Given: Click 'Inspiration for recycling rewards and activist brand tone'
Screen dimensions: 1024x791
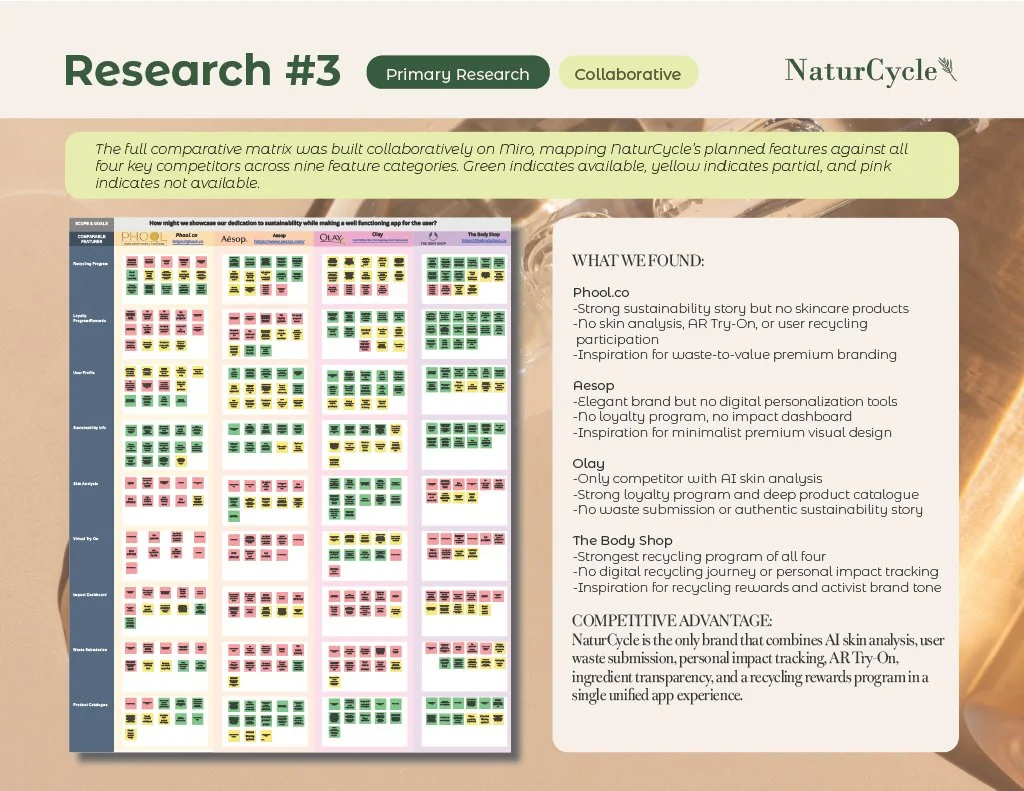Looking at the screenshot, I should click(x=757, y=587).
